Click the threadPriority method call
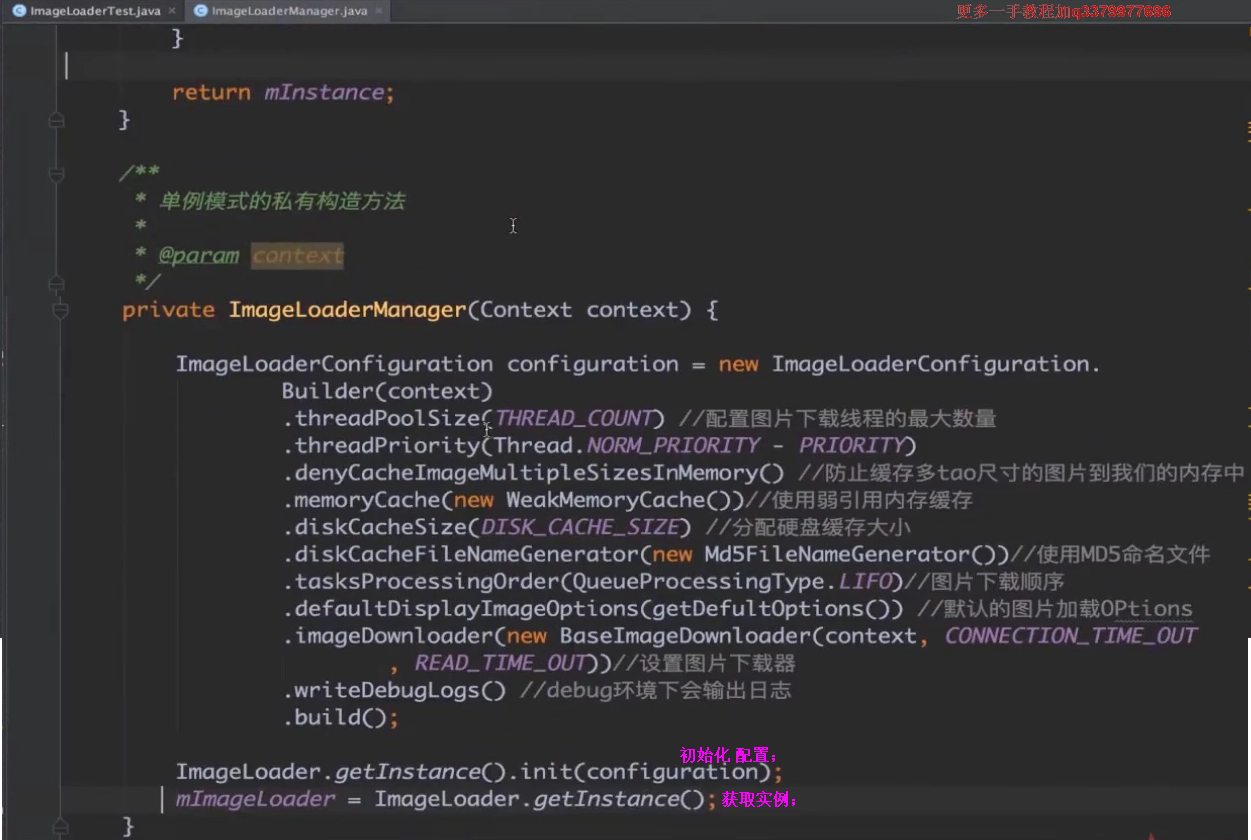 click(388, 445)
